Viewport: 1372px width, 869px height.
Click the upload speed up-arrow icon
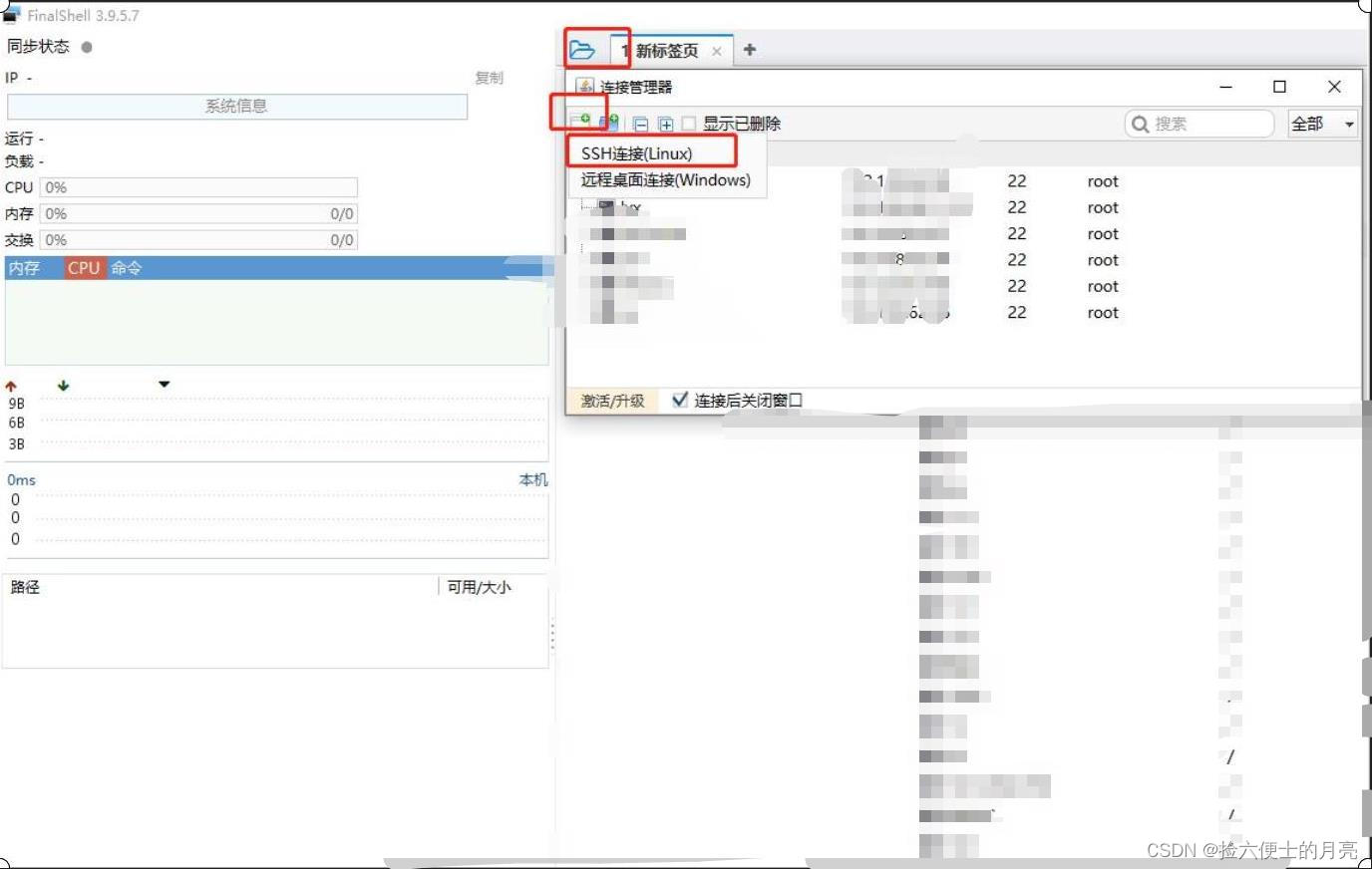[11, 386]
